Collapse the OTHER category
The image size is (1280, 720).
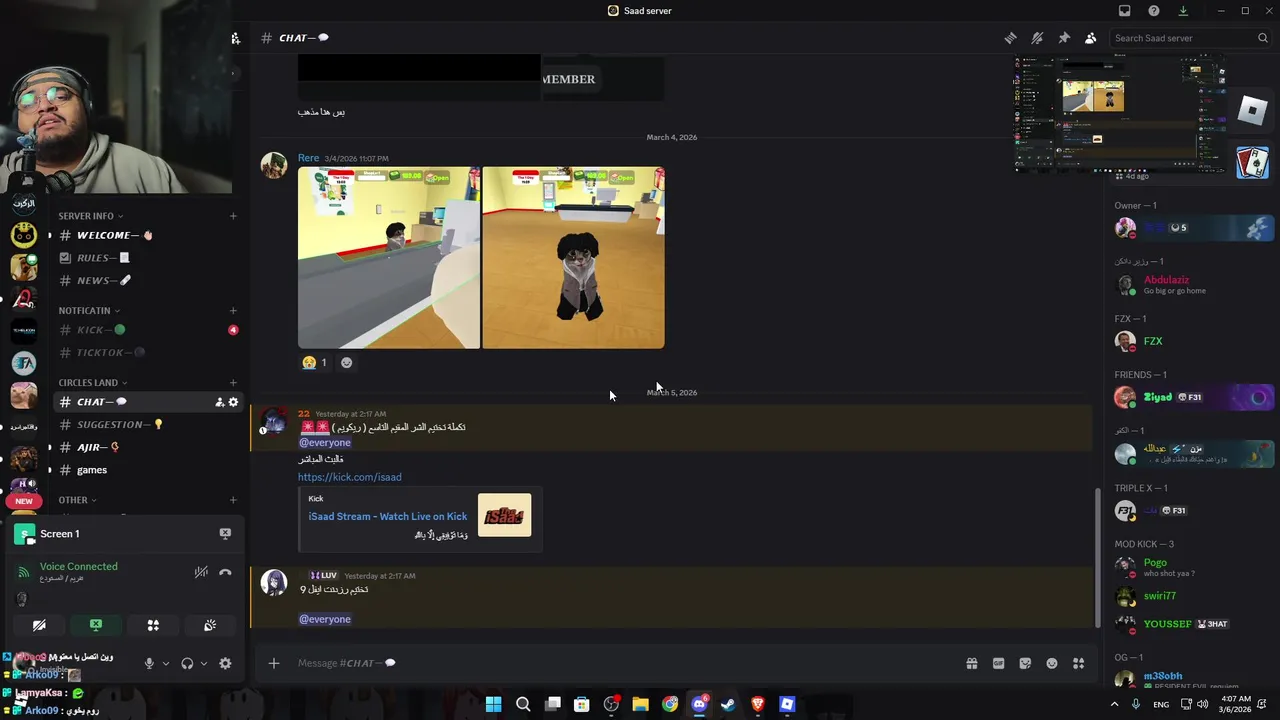click(x=77, y=500)
